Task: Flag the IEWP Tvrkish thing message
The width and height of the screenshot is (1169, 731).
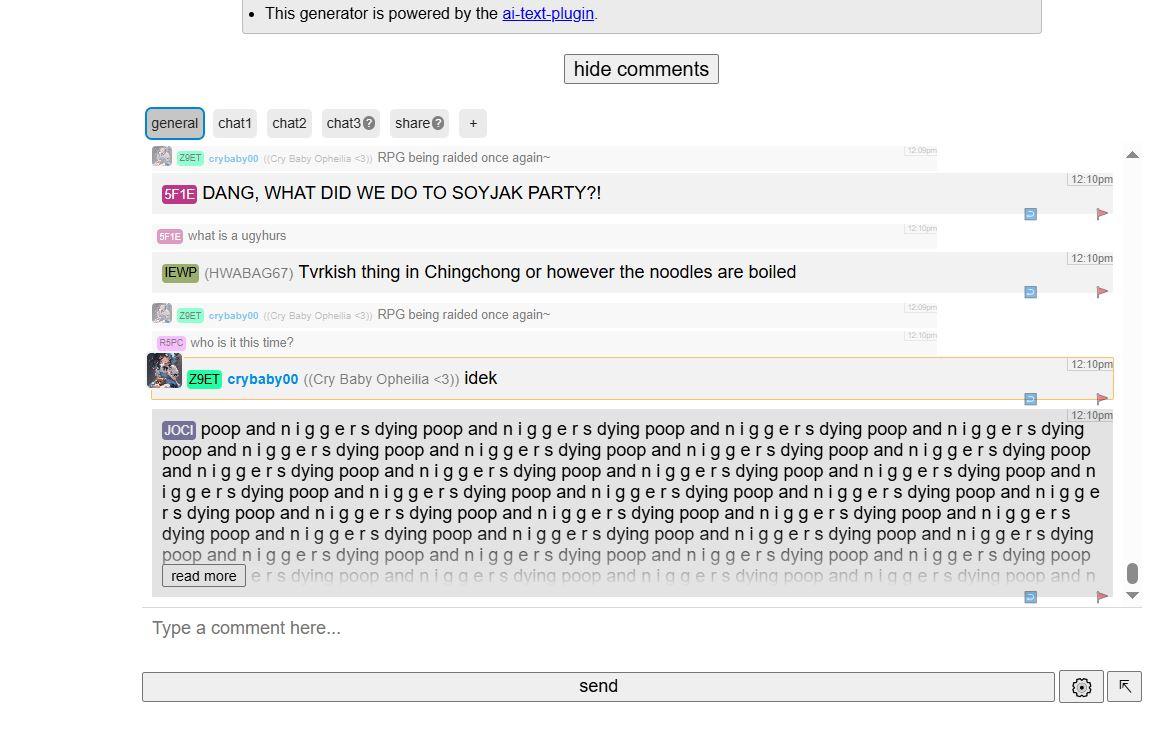Action: 1102,292
